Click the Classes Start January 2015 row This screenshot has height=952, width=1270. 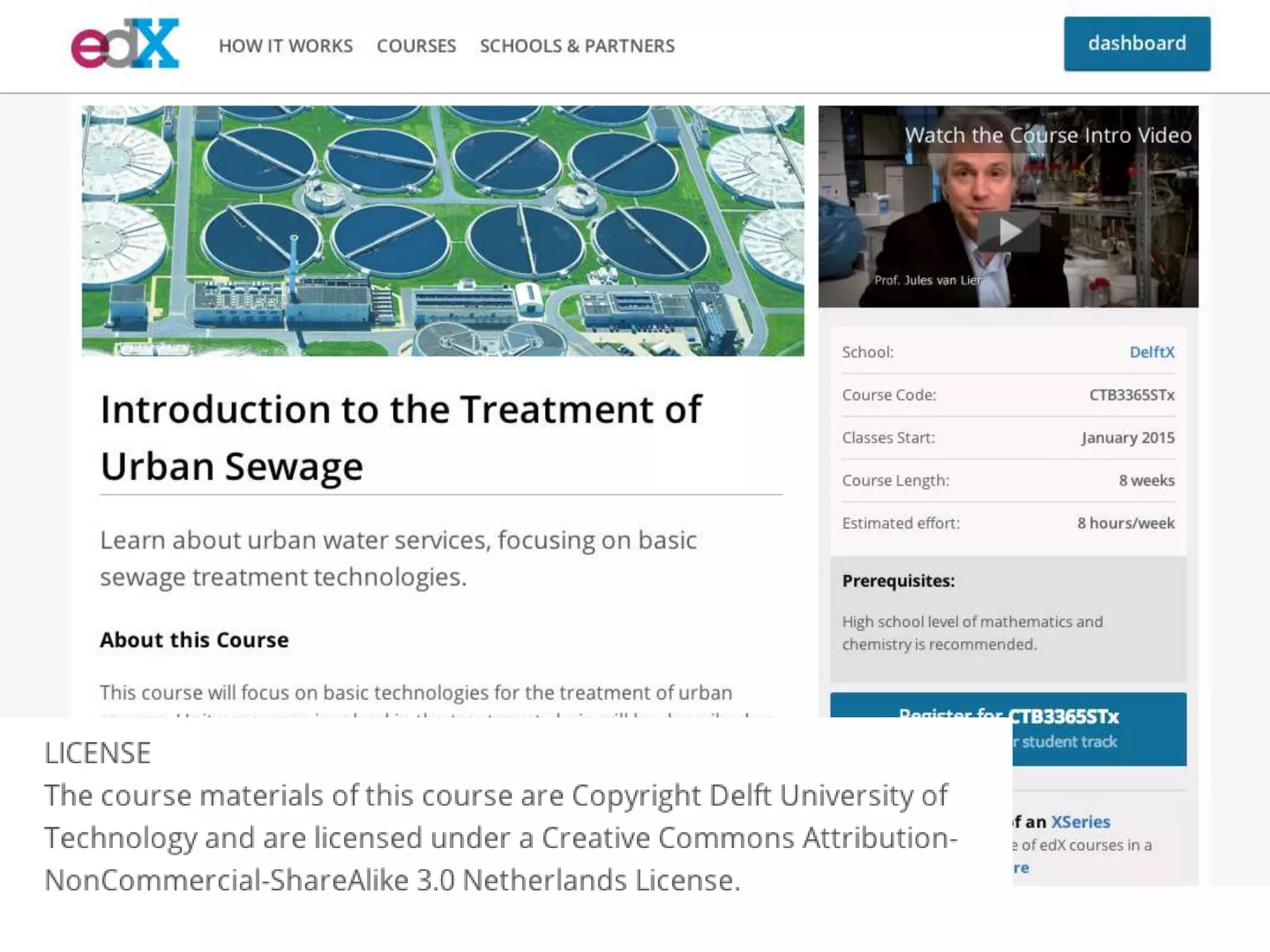click(x=1008, y=438)
